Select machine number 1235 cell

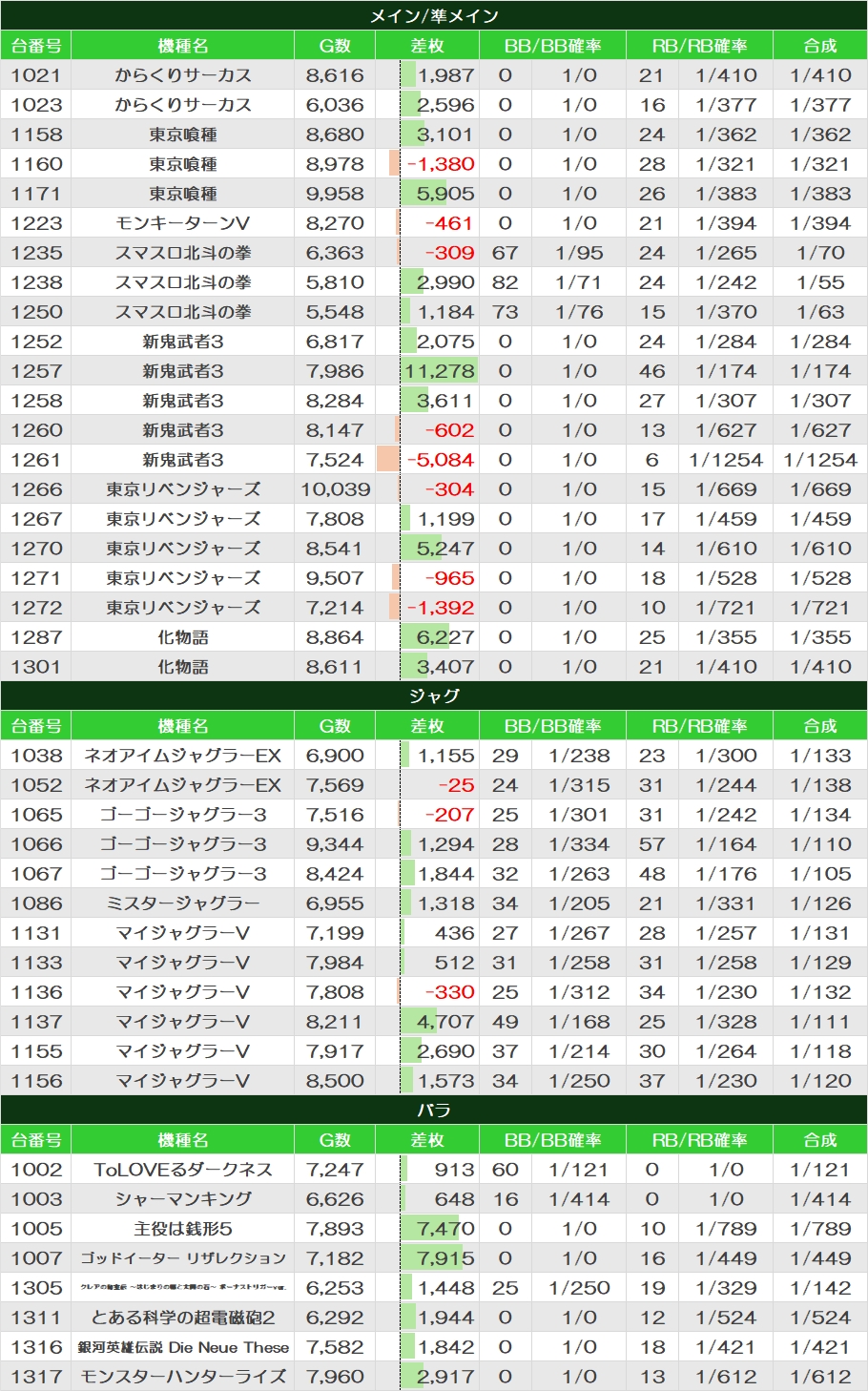pyautogui.click(x=36, y=253)
